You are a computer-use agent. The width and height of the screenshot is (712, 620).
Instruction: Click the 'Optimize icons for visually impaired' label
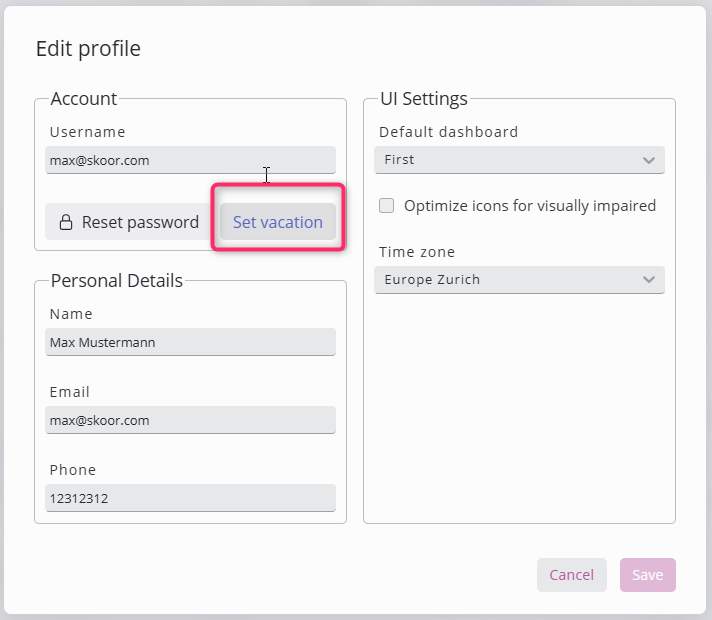[x=529, y=206]
